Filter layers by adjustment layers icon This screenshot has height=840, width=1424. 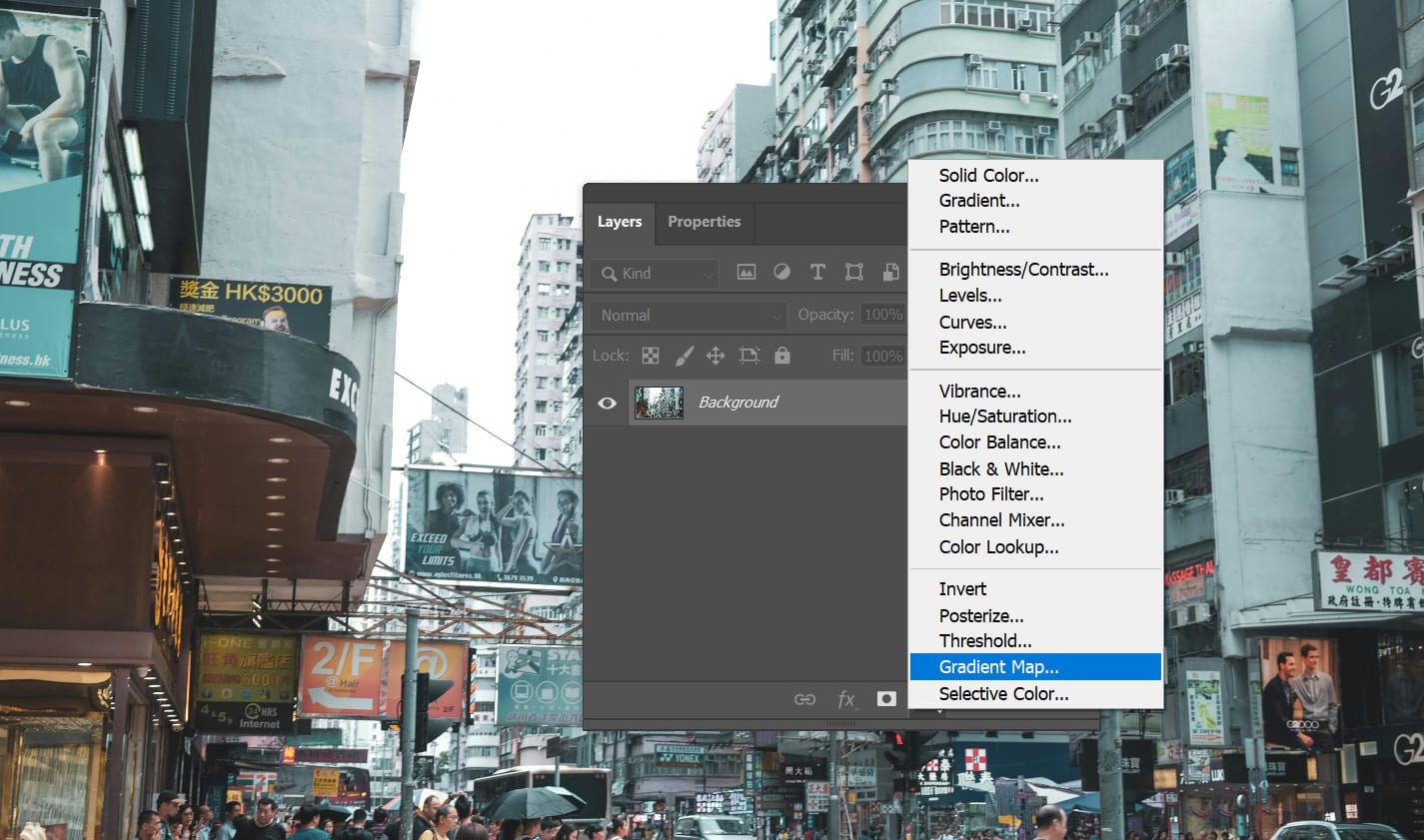(x=781, y=272)
